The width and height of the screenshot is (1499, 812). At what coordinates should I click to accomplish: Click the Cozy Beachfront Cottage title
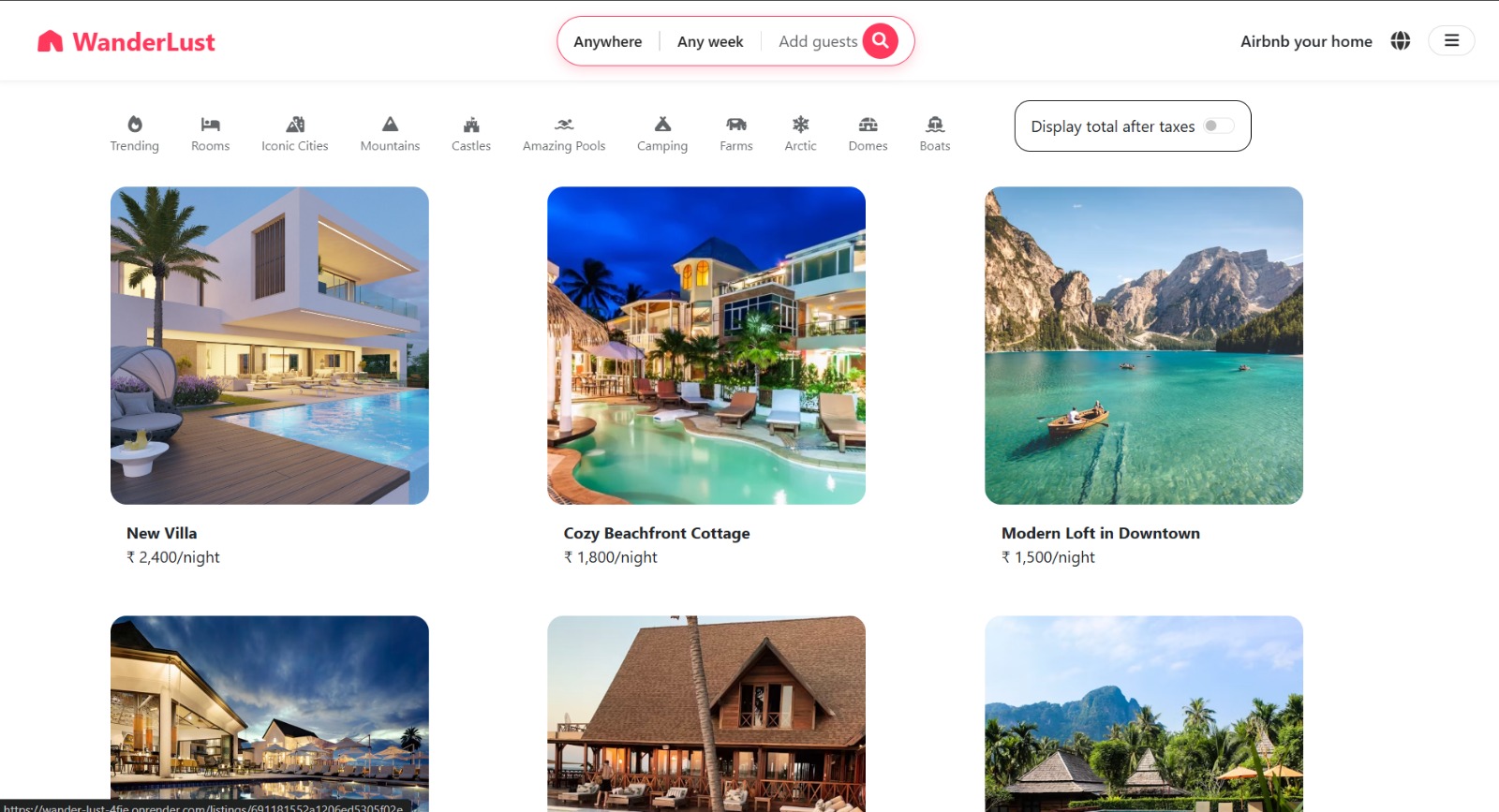tap(657, 533)
